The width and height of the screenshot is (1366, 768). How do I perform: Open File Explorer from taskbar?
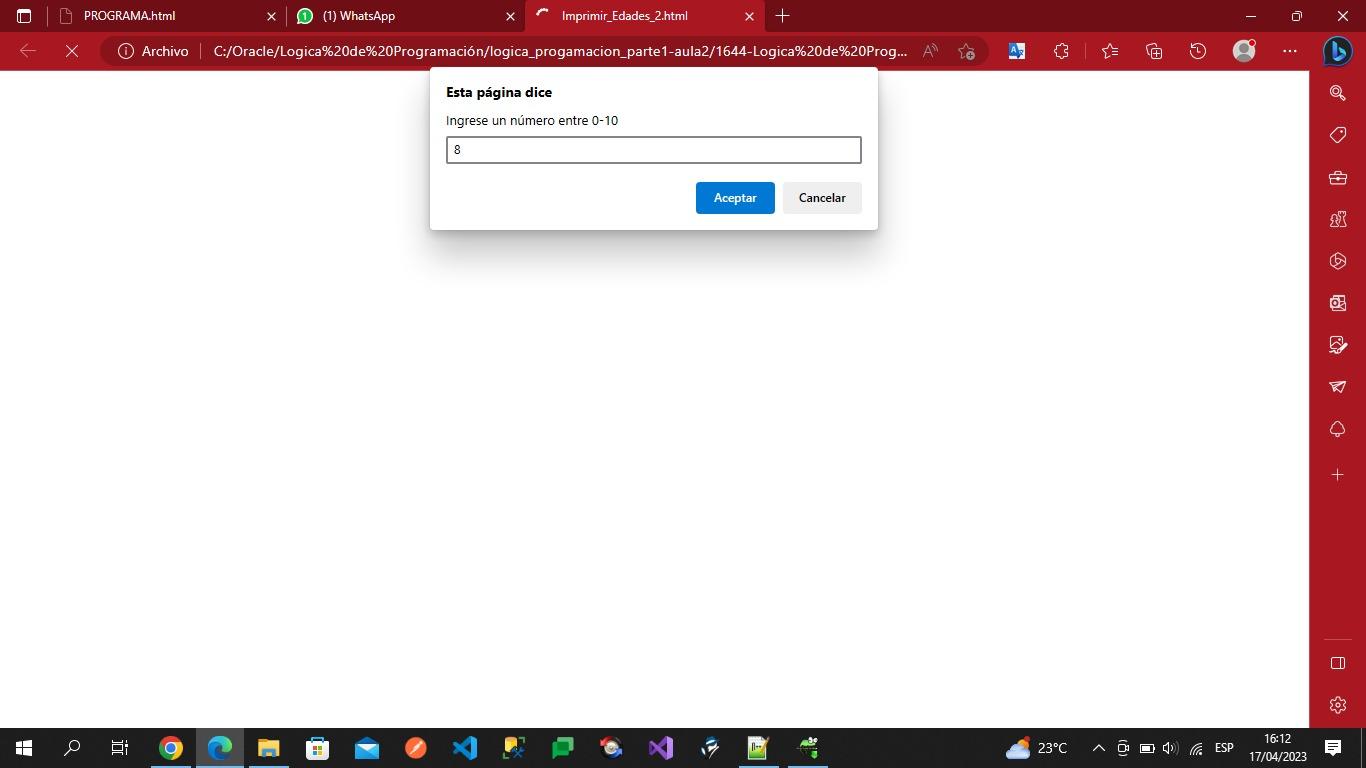tap(268, 748)
